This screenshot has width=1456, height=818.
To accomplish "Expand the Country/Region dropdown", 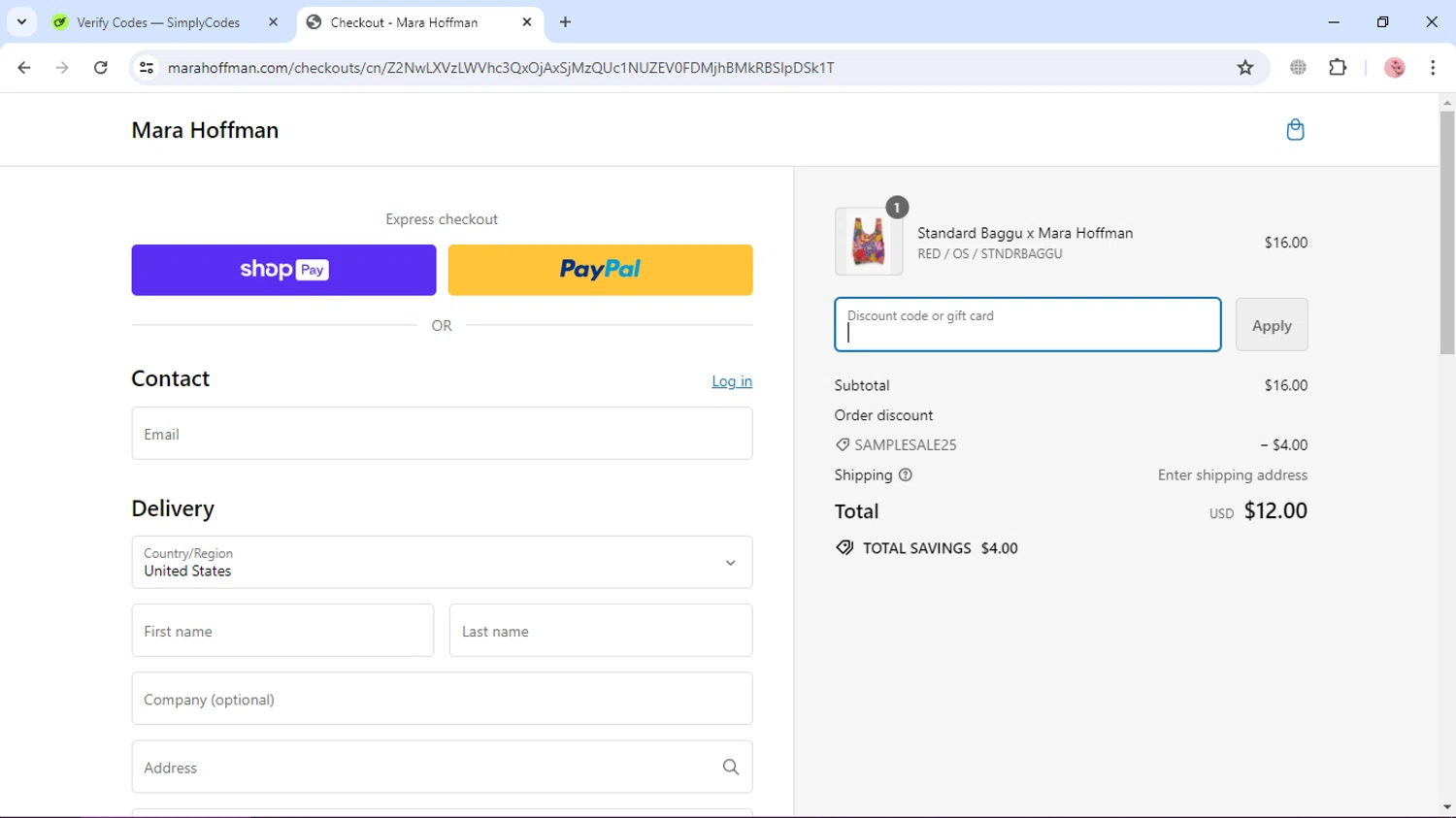I will click(x=442, y=563).
